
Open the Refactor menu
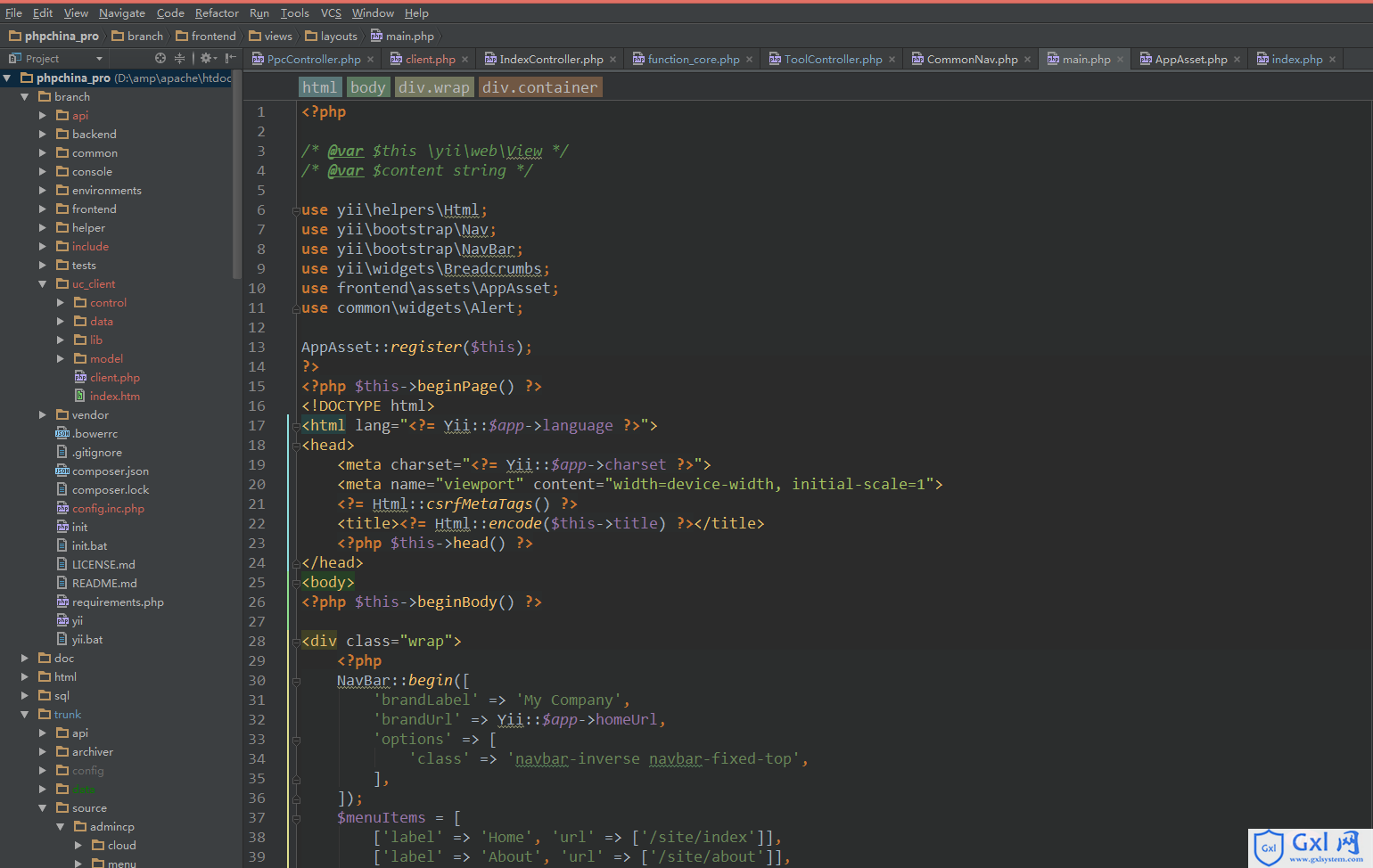(x=217, y=12)
